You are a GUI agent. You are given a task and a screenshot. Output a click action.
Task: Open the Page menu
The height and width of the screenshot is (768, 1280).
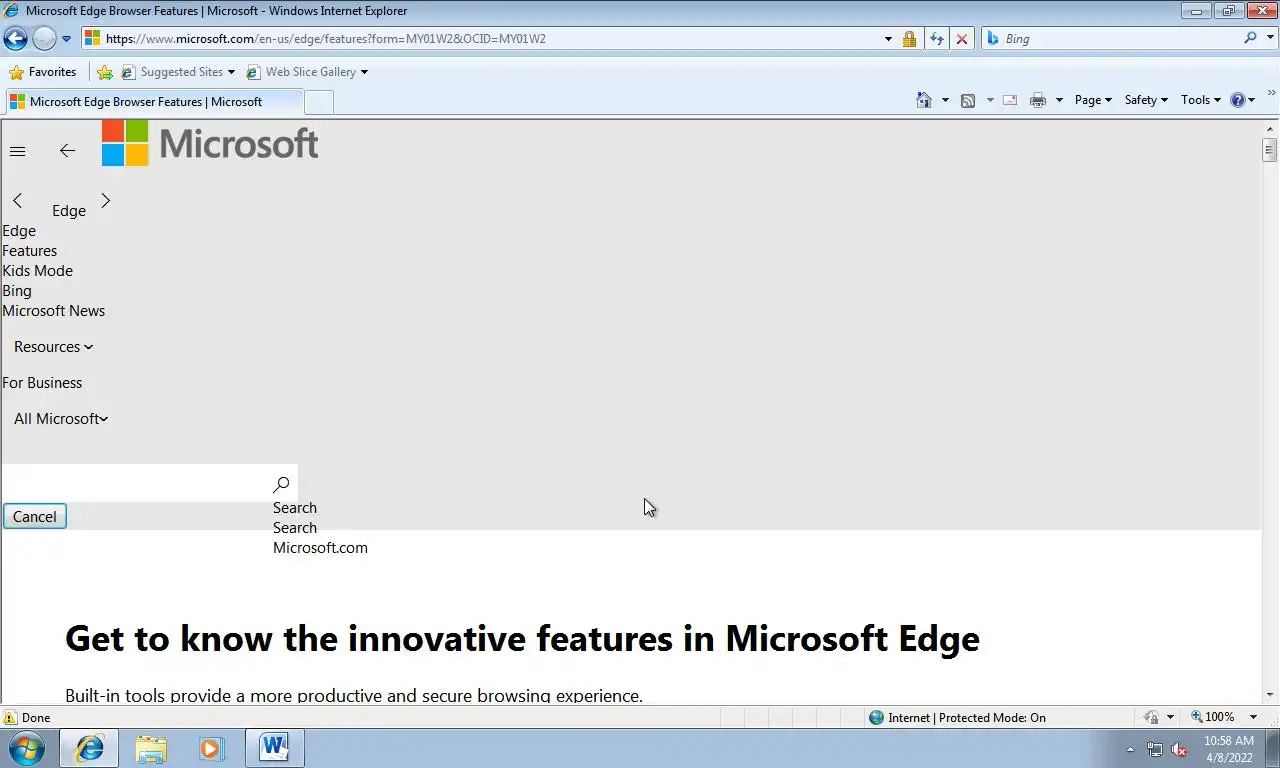(x=1093, y=100)
